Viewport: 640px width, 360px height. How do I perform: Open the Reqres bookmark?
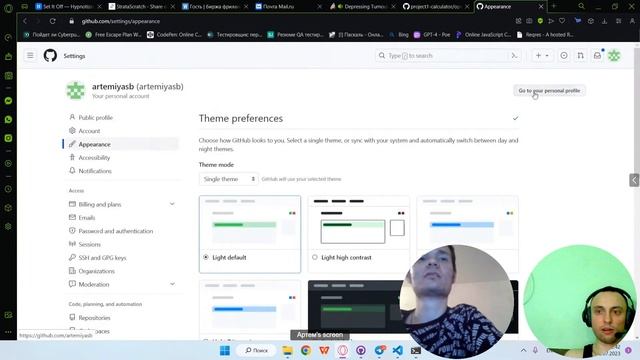point(545,35)
